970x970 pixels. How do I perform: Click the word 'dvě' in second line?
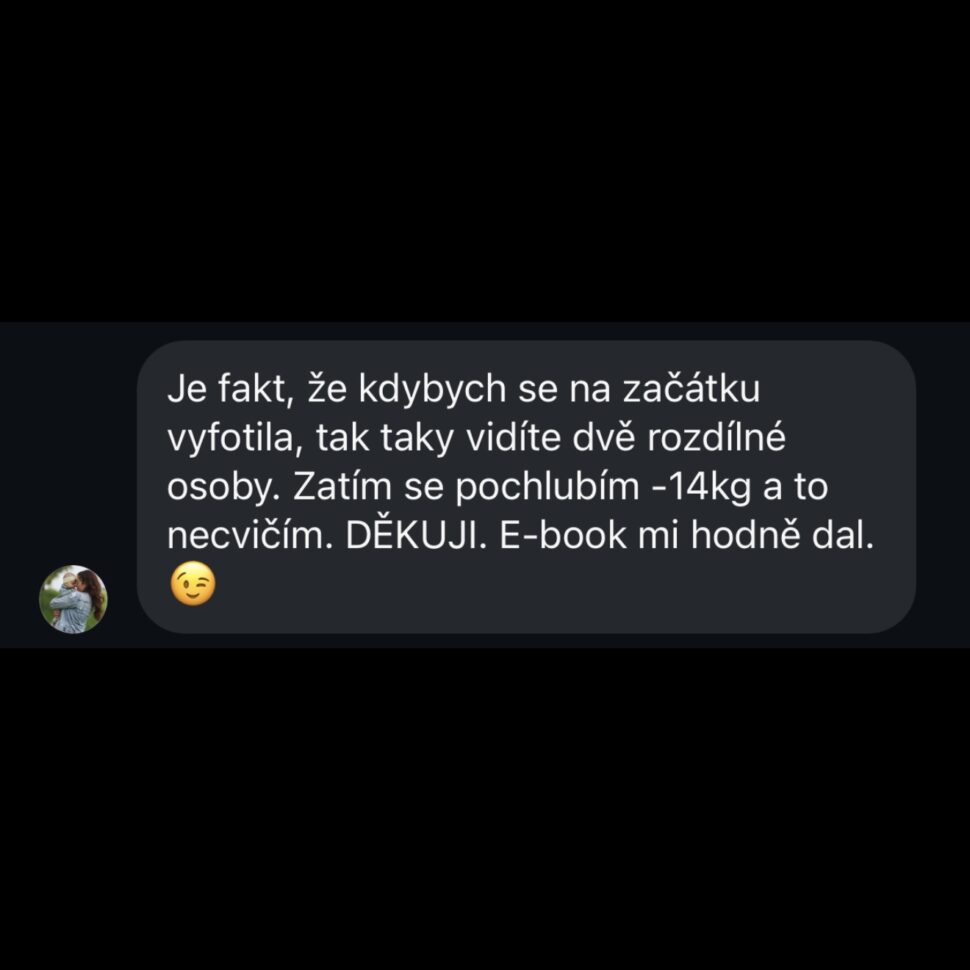[604, 438]
